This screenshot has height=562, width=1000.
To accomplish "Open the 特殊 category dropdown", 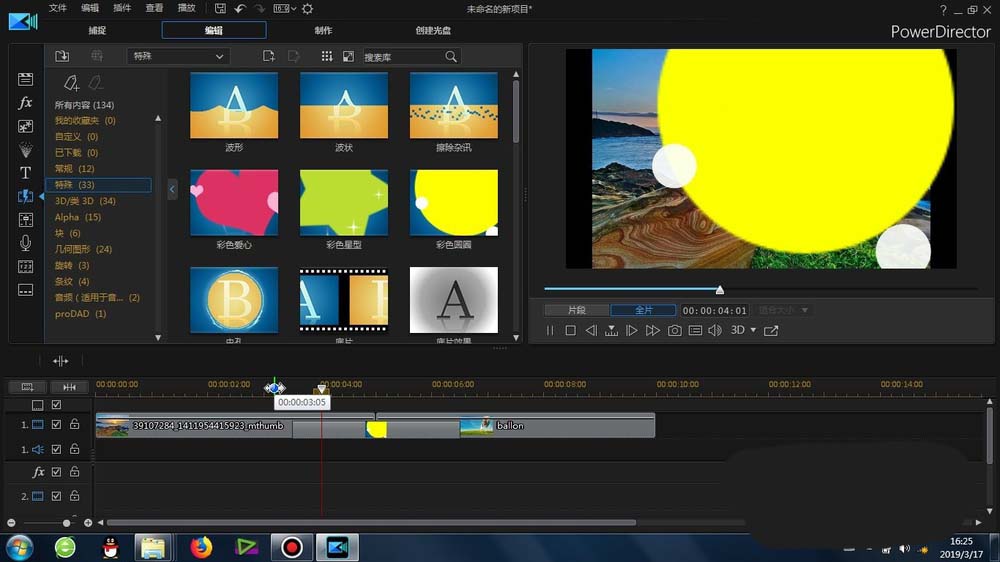I will point(179,57).
